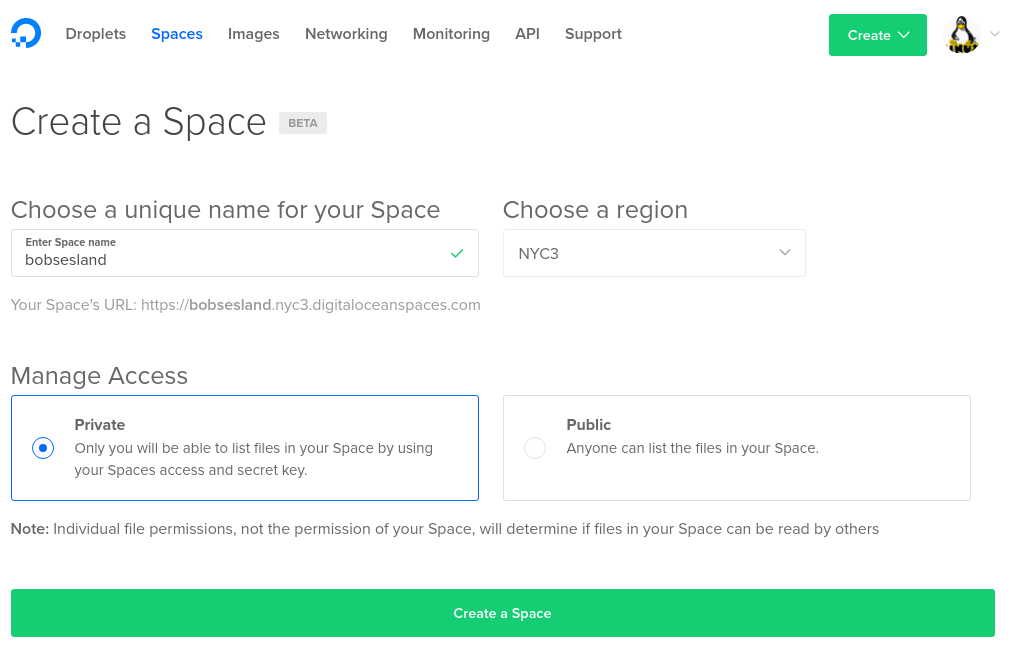Screen dimensions: 1016x651
Task: Click the 'Only you will be able' description
Action: tap(253, 459)
